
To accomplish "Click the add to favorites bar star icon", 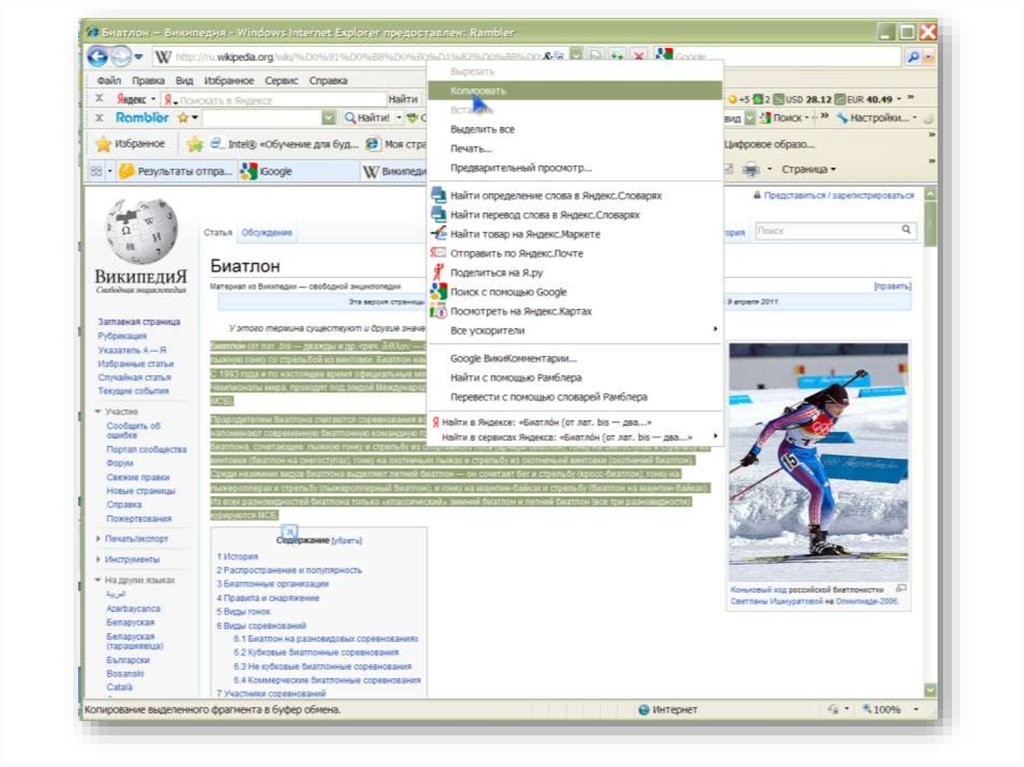I will pos(195,144).
